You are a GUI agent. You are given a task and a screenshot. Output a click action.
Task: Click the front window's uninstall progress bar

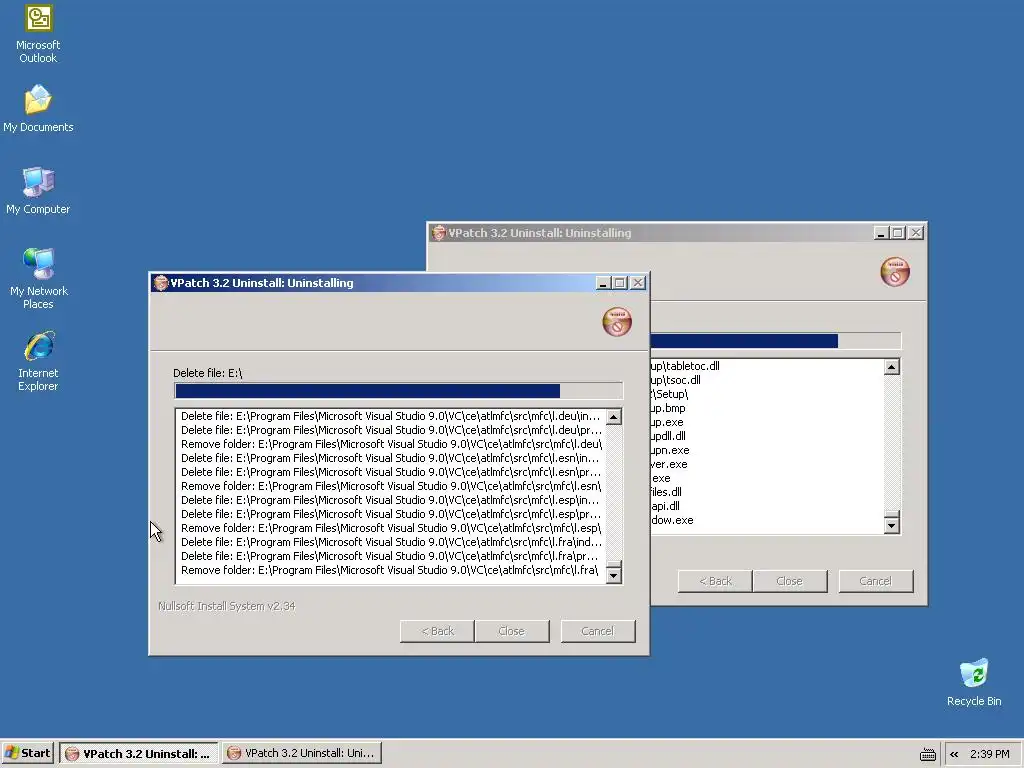tap(399, 391)
